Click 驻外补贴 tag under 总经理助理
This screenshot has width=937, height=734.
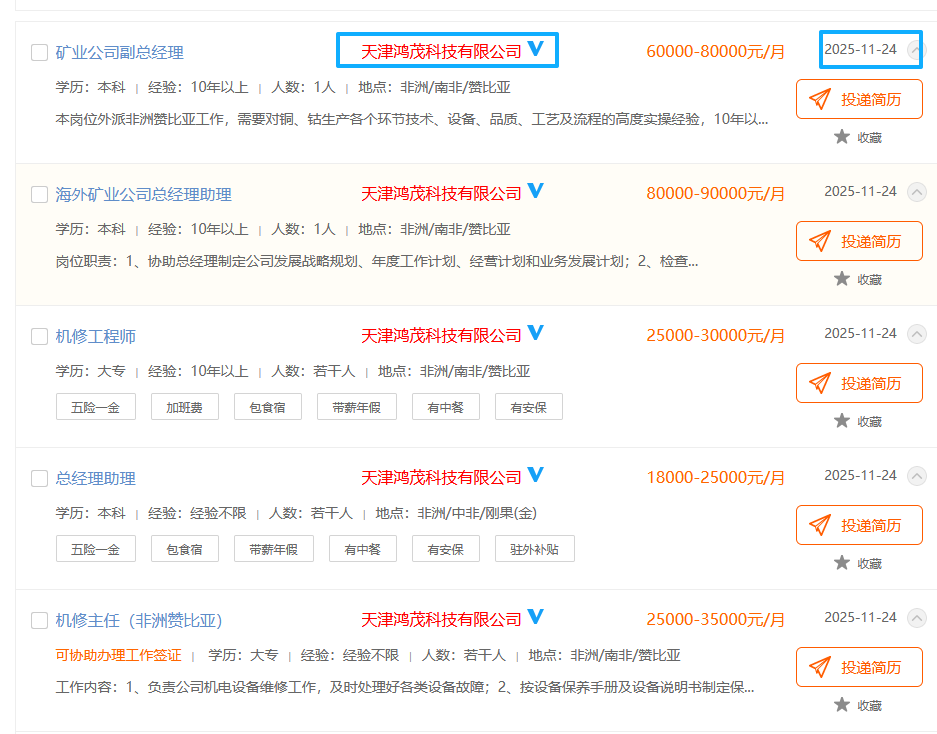click(x=535, y=549)
